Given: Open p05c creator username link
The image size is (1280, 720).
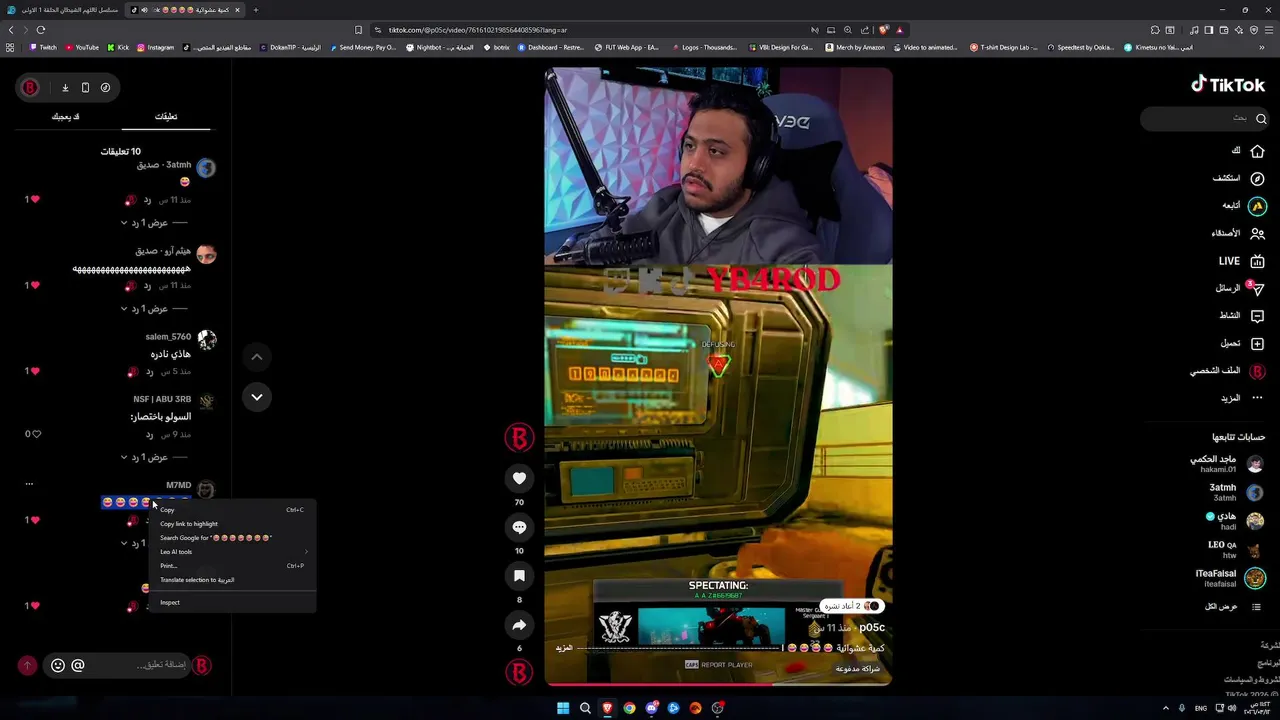Looking at the screenshot, I should [x=872, y=627].
